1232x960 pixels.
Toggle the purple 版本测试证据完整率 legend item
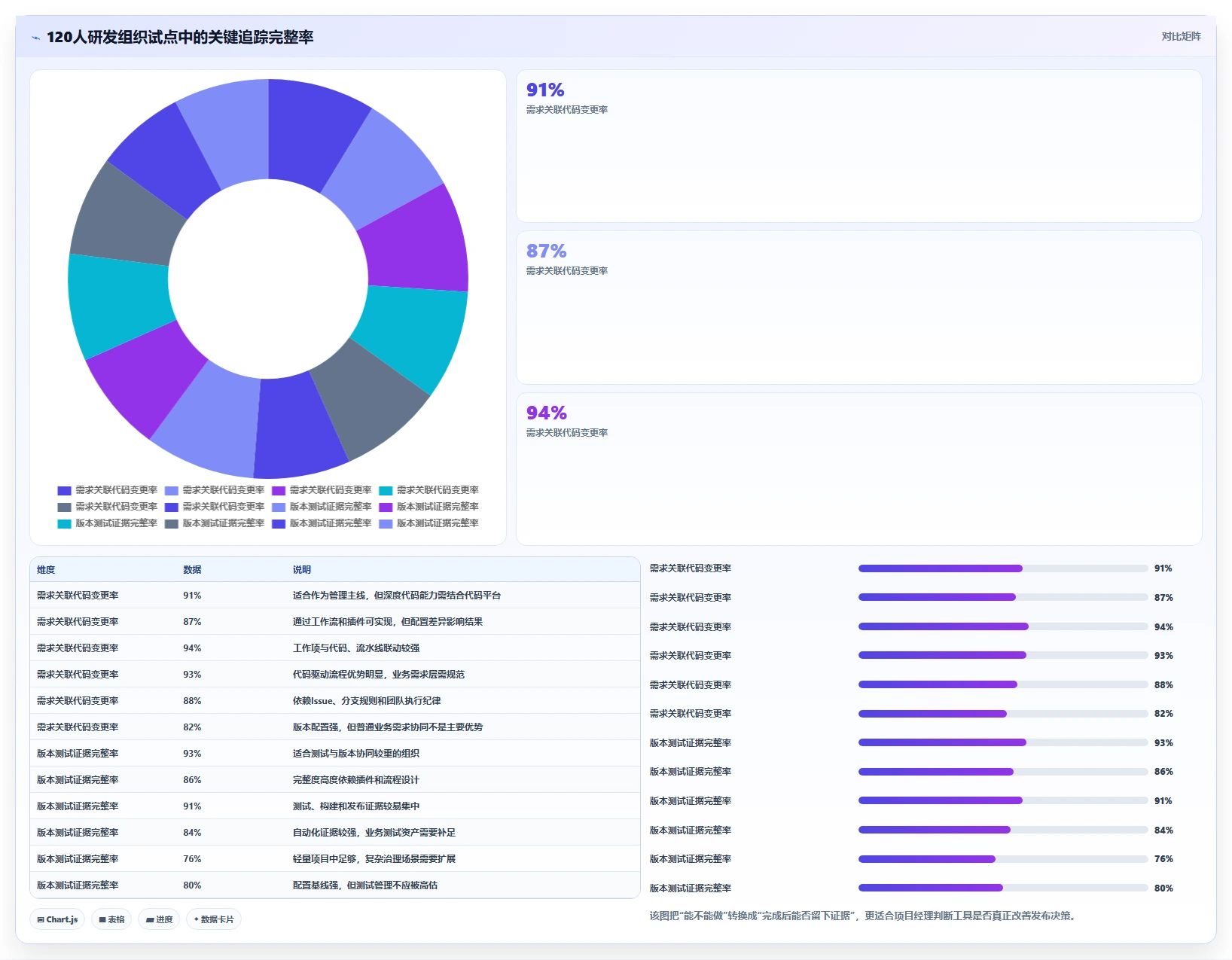point(428,507)
